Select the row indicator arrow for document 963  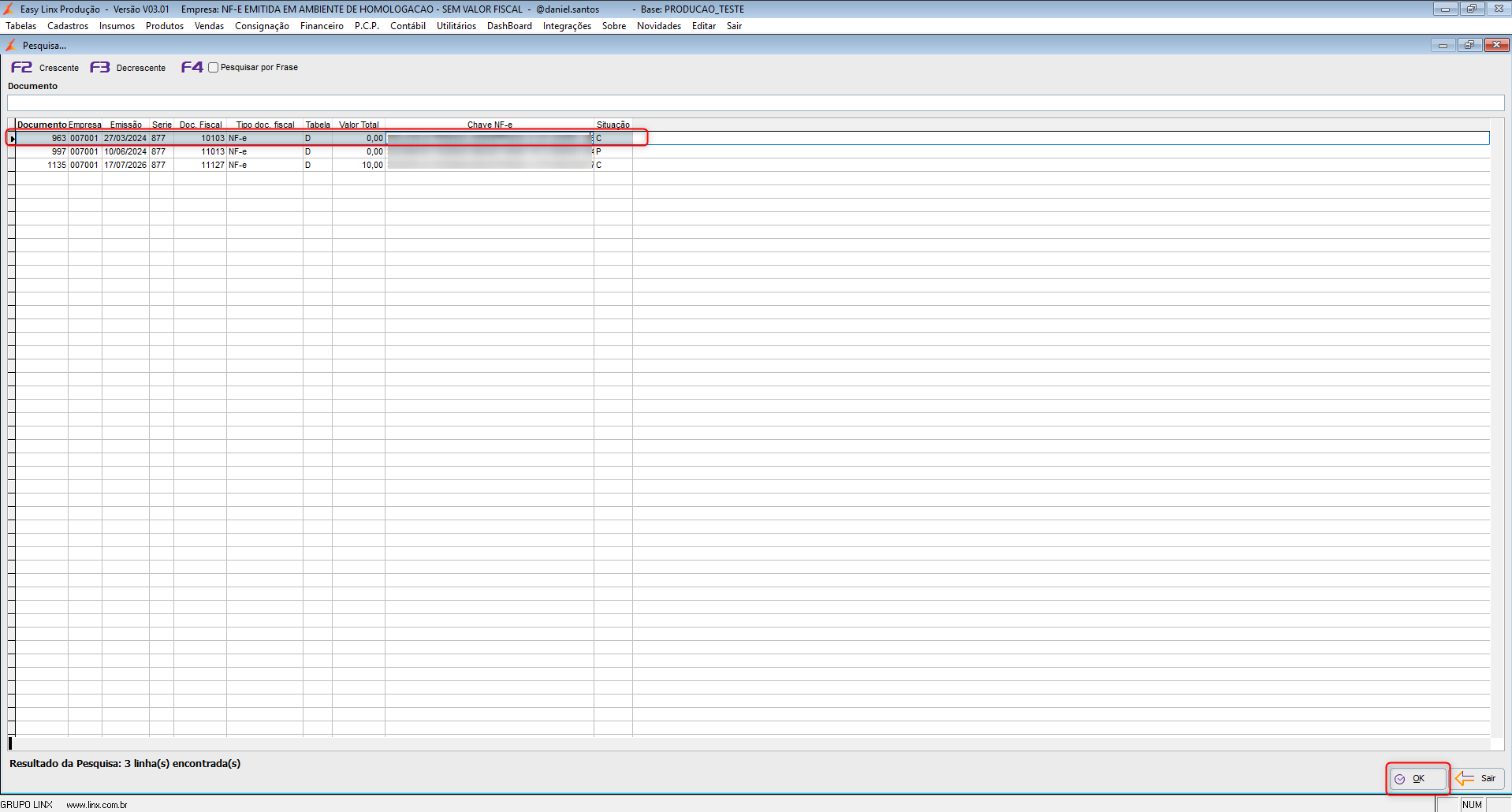12,139
